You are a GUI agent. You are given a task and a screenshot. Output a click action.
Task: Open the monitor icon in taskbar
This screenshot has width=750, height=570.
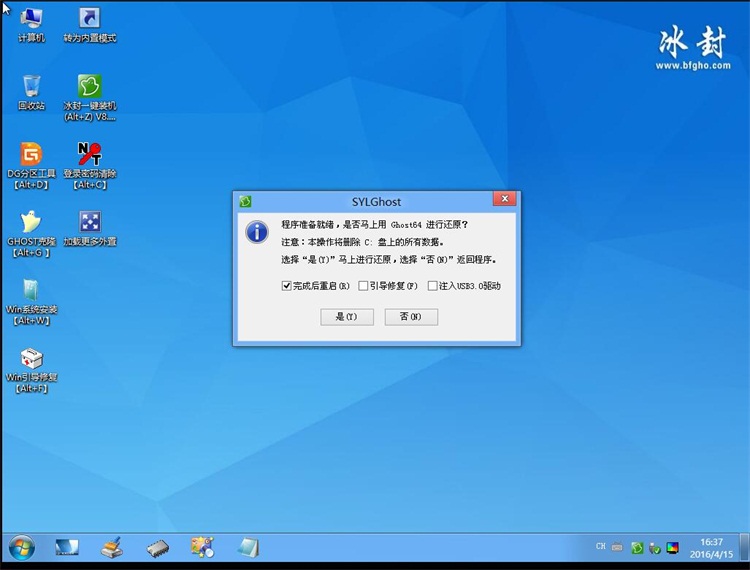[67, 548]
